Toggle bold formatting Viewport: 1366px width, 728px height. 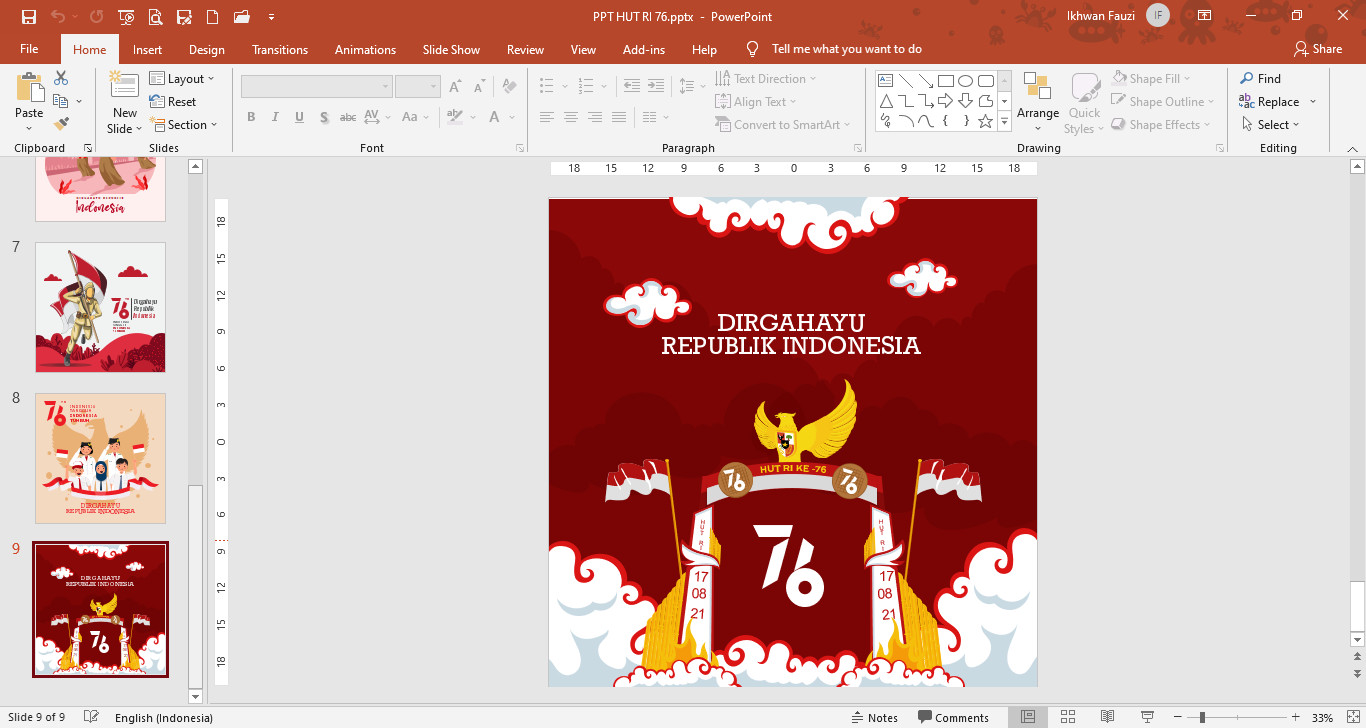(251, 117)
